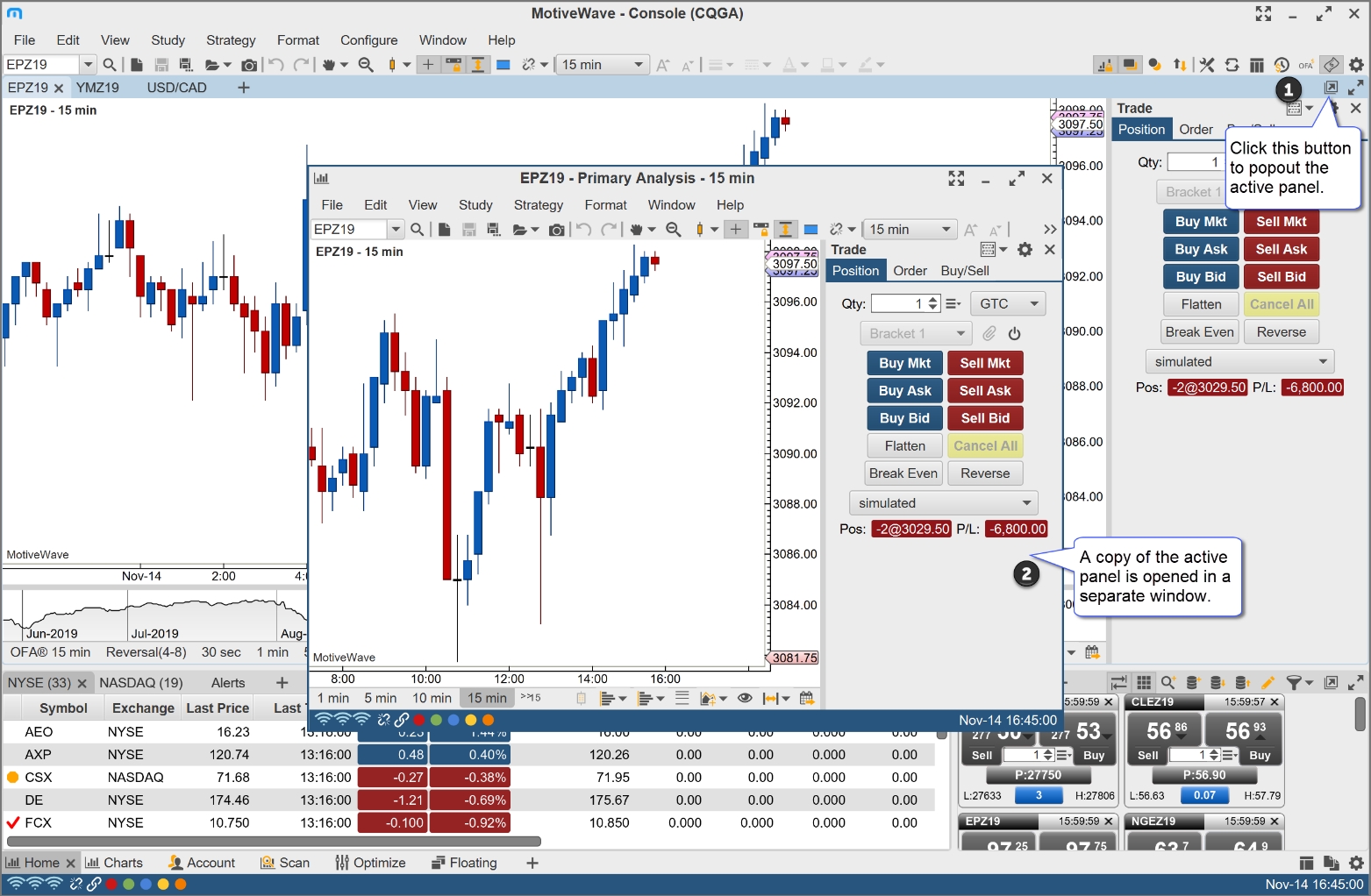Switch to the Order tab in popout Trade panel
Viewport: 1371px width, 896px height.
910,271
